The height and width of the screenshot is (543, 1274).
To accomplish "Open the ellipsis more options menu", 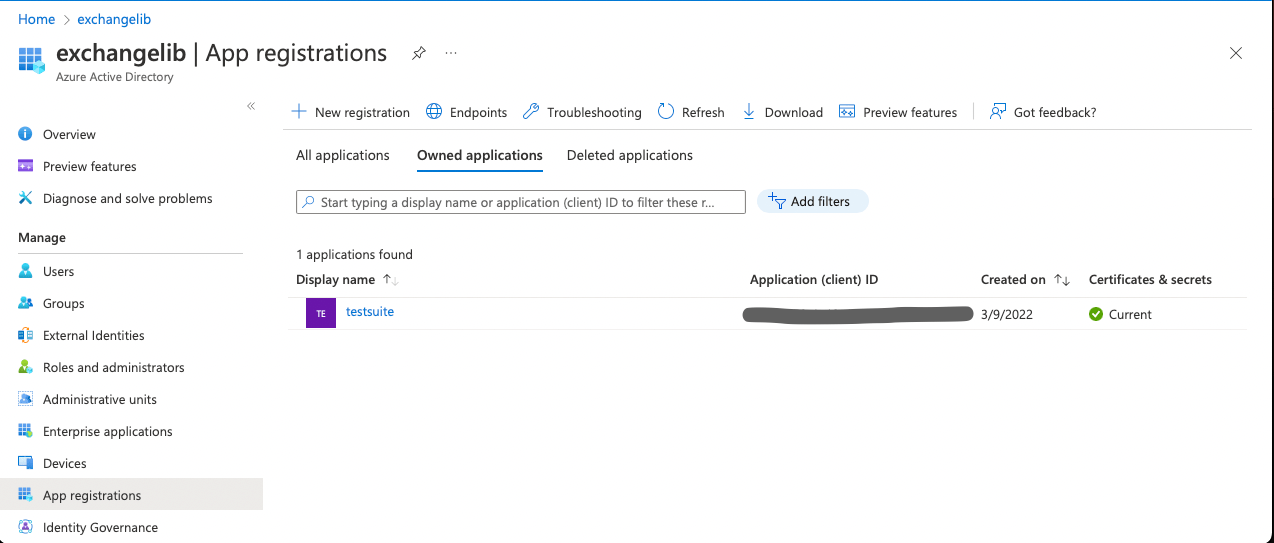I will [x=451, y=53].
